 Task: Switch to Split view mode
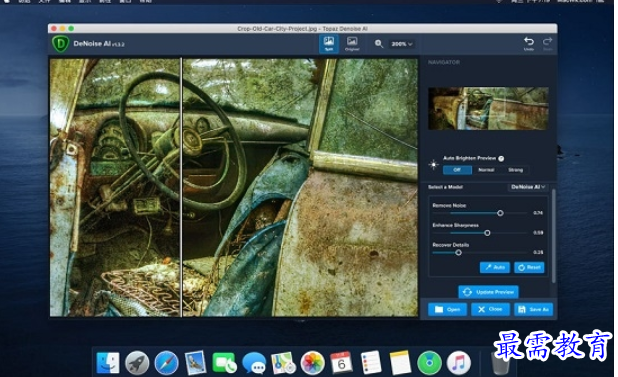pyautogui.click(x=328, y=44)
